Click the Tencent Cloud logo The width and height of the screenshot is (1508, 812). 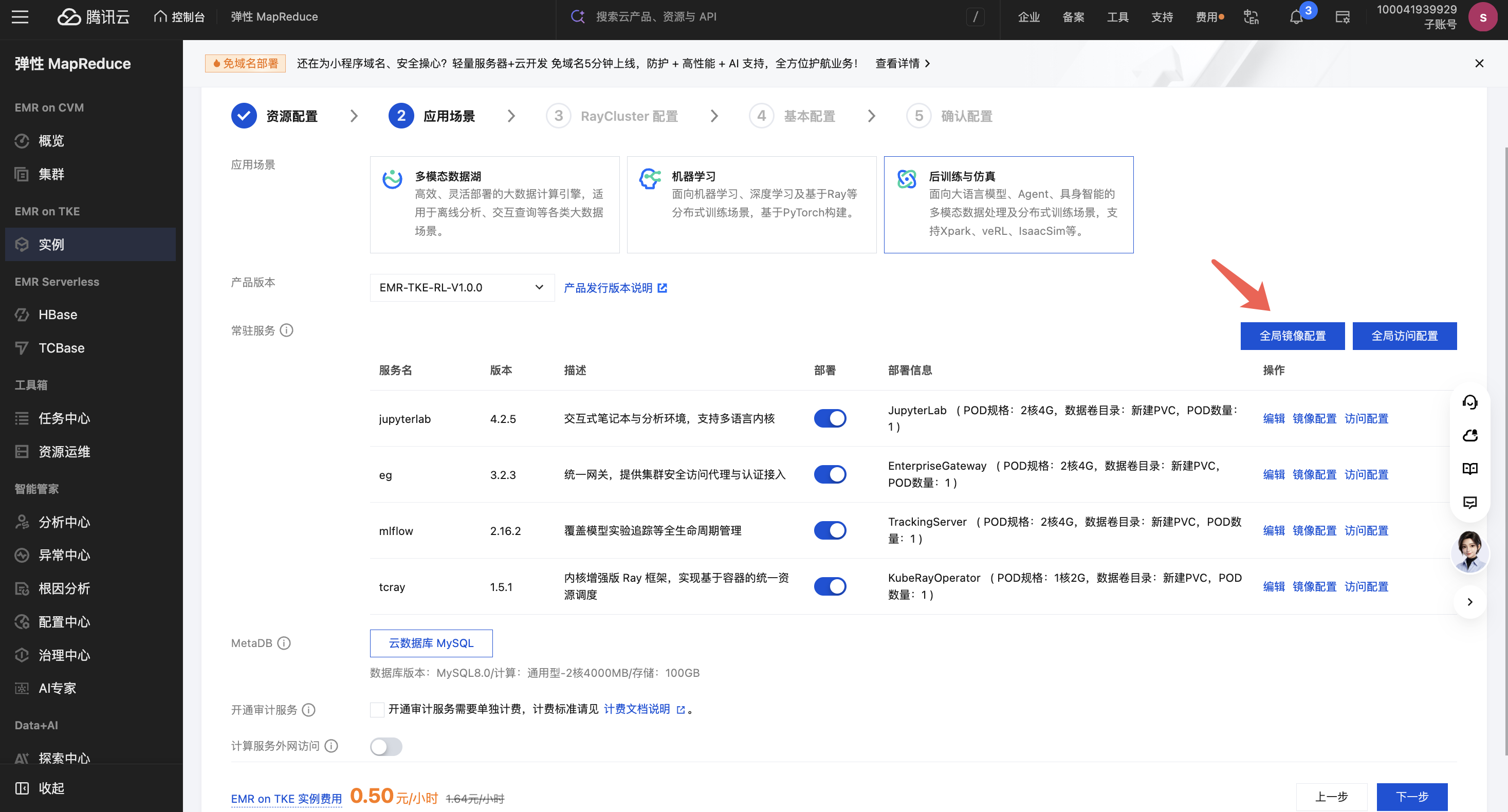(94, 16)
